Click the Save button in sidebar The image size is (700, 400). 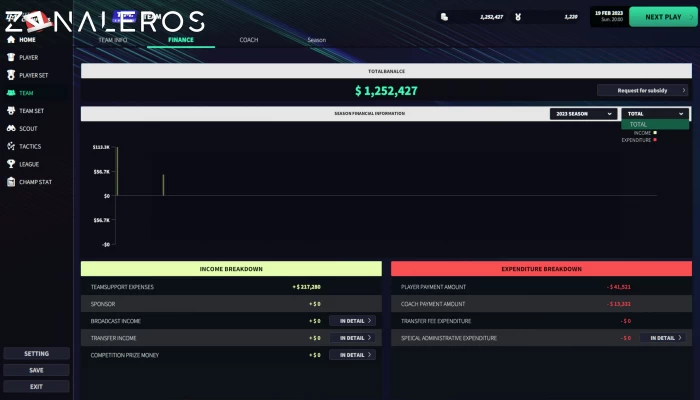tap(36, 370)
